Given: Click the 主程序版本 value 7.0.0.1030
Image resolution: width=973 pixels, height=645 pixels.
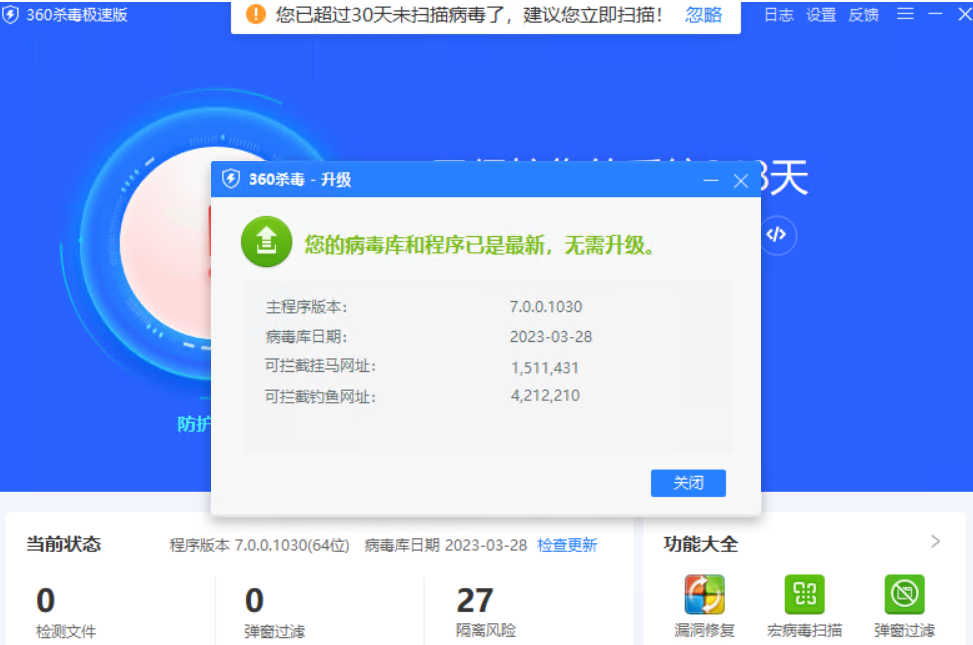Looking at the screenshot, I should click(545, 307).
